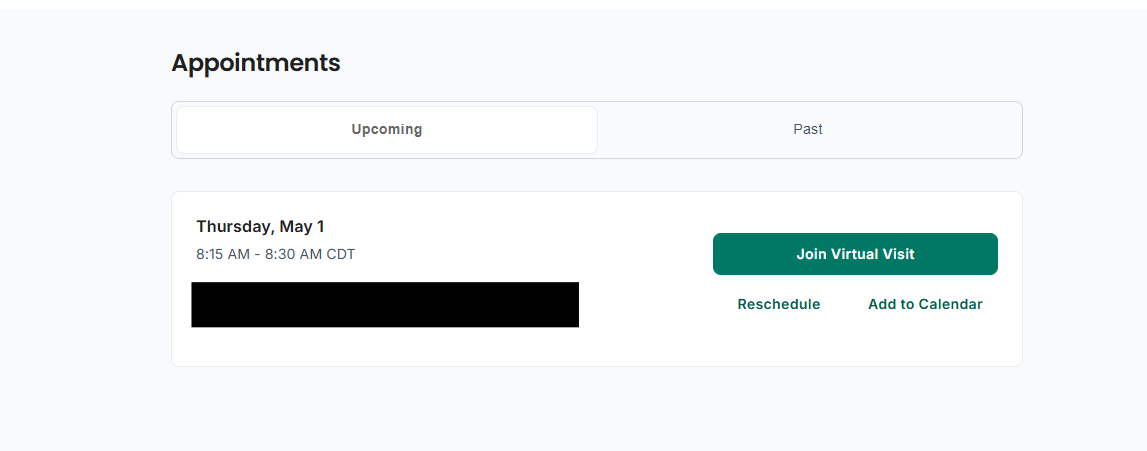1147x451 pixels.
Task: Click the blacked-out appointment details block
Action: tap(385, 304)
